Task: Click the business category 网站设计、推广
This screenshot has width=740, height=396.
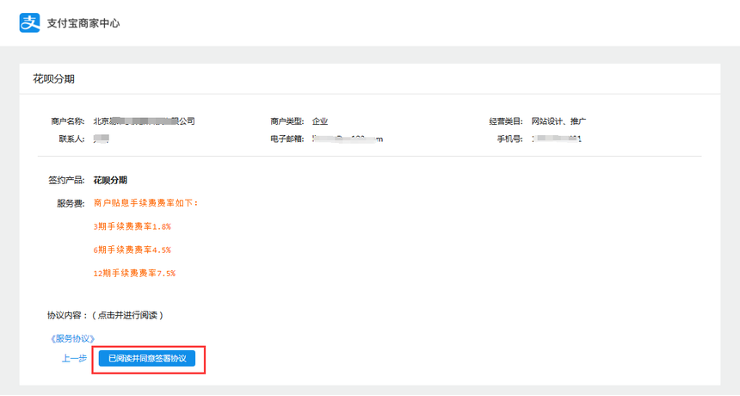Action: click(x=559, y=121)
